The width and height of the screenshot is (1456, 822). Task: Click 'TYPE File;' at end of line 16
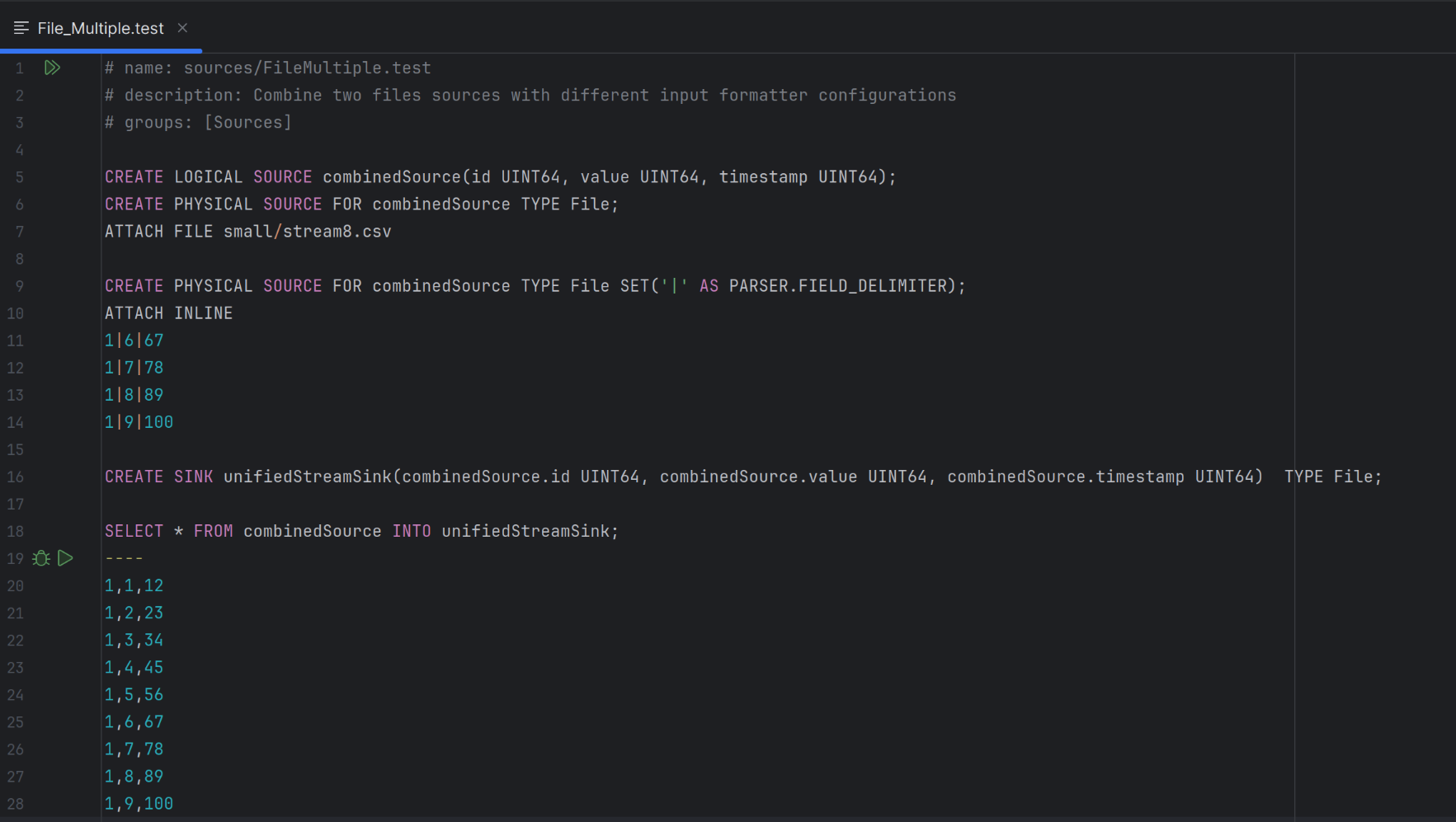(x=1333, y=477)
